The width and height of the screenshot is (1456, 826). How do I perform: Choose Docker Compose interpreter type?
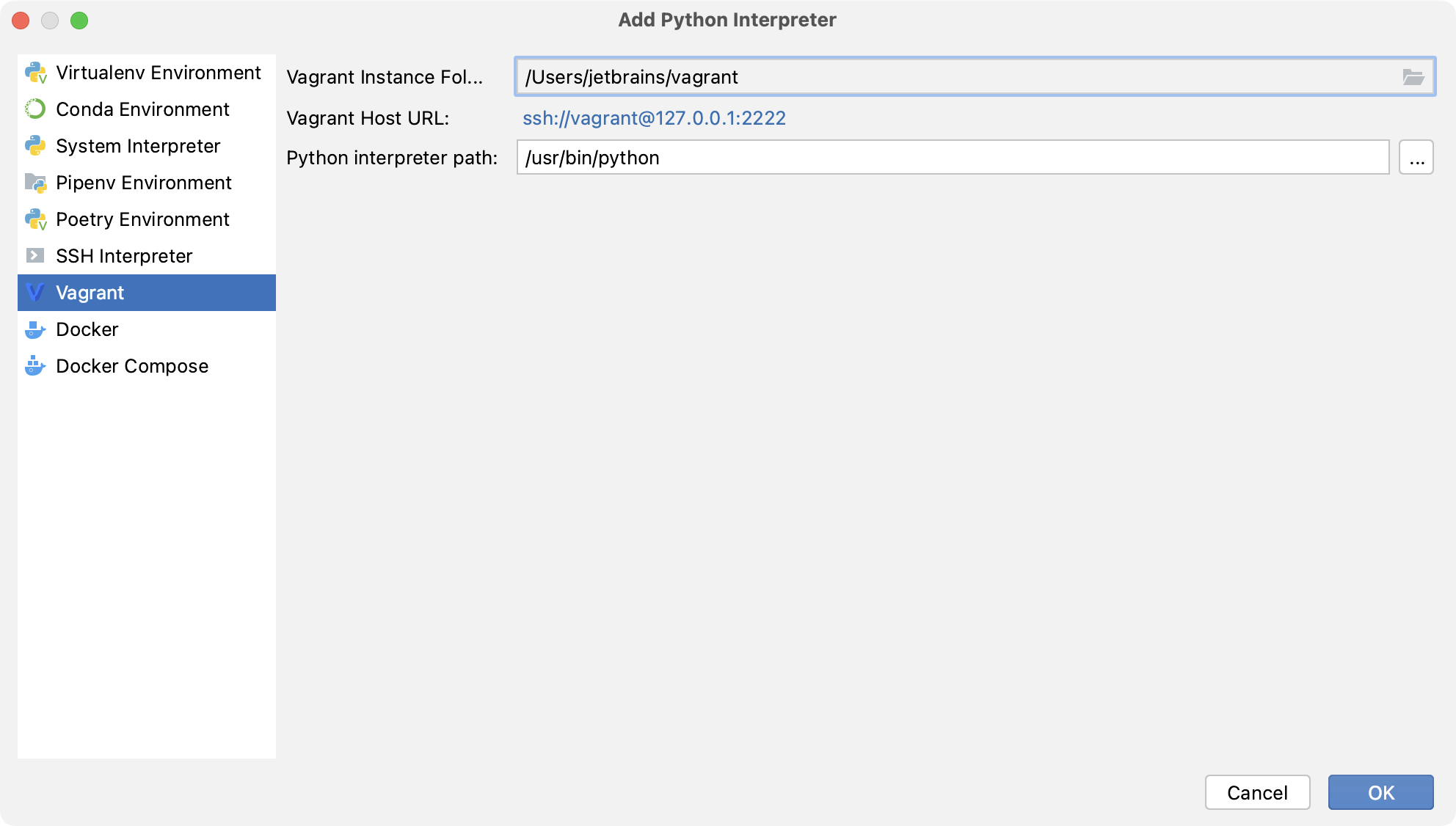coord(132,366)
